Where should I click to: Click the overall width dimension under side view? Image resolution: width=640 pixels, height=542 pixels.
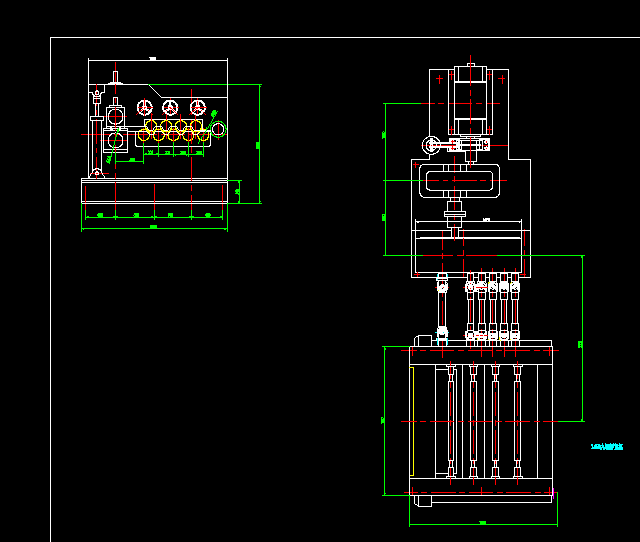click(154, 228)
